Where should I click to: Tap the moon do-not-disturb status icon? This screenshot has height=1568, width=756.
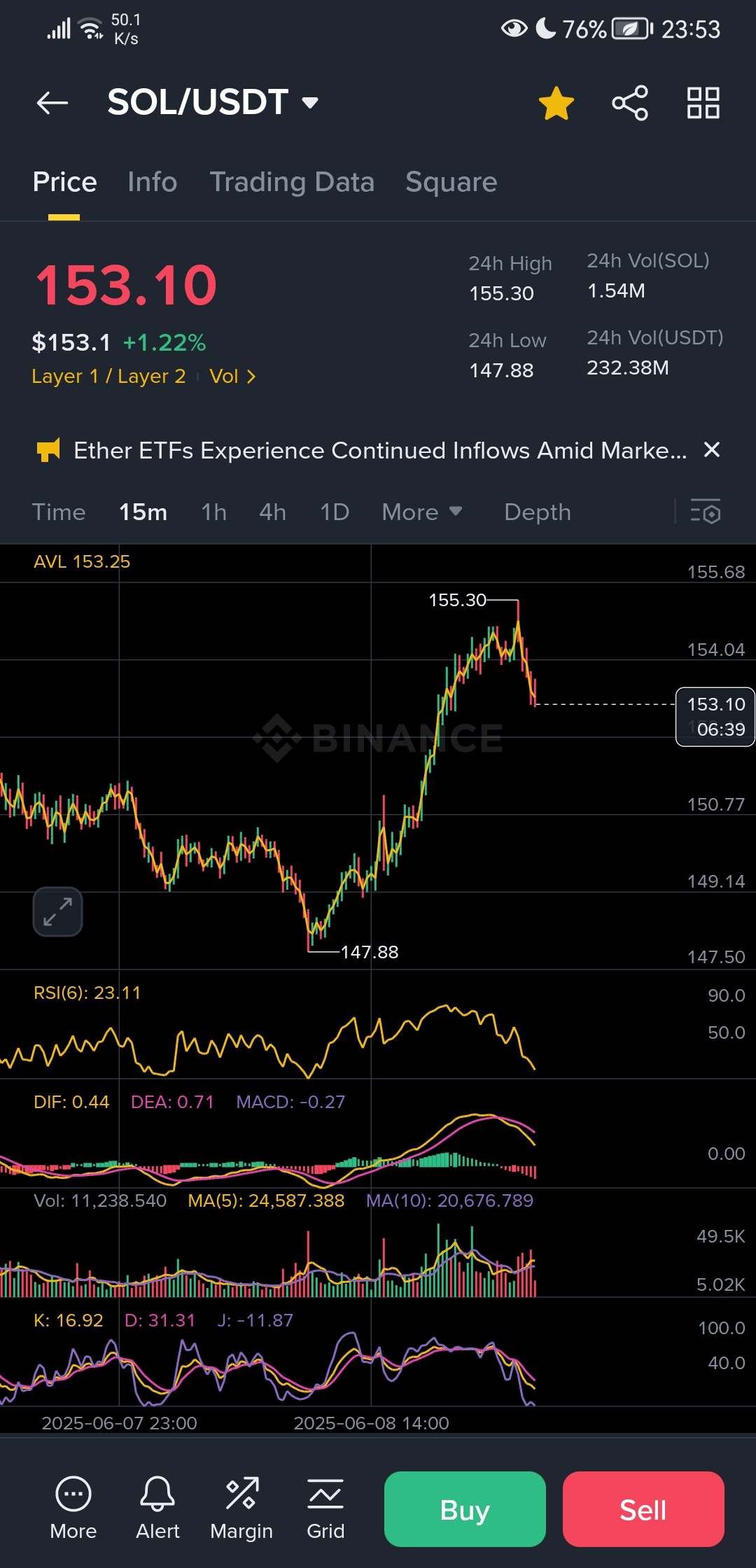[546, 28]
